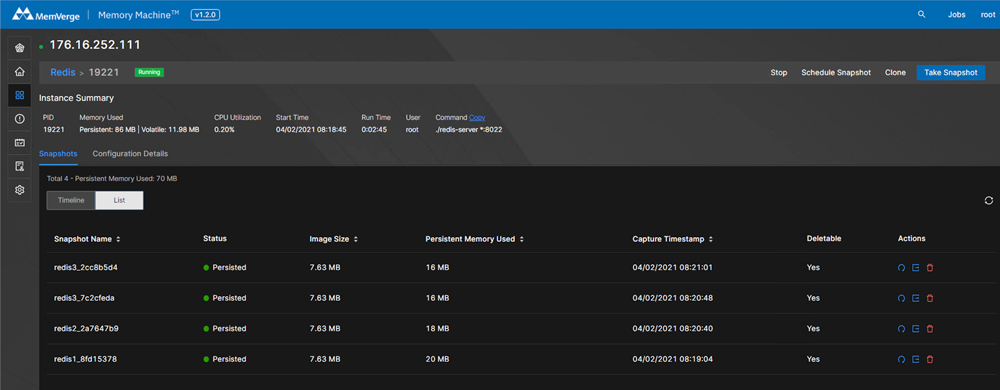
Task: Open the Snapshots tab
Action: [x=58, y=154]
